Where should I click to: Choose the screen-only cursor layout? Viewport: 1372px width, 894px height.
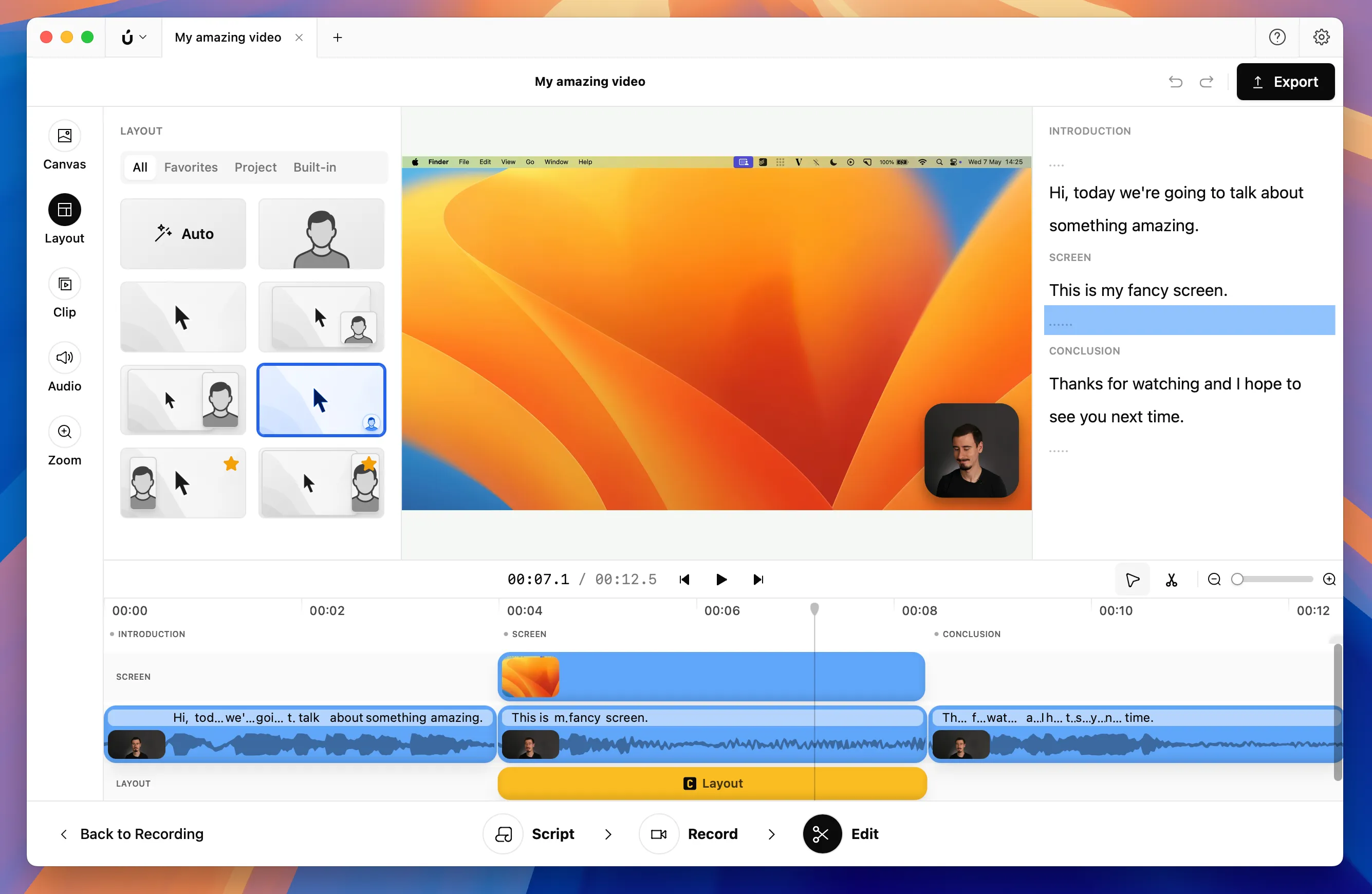point(183,317)
